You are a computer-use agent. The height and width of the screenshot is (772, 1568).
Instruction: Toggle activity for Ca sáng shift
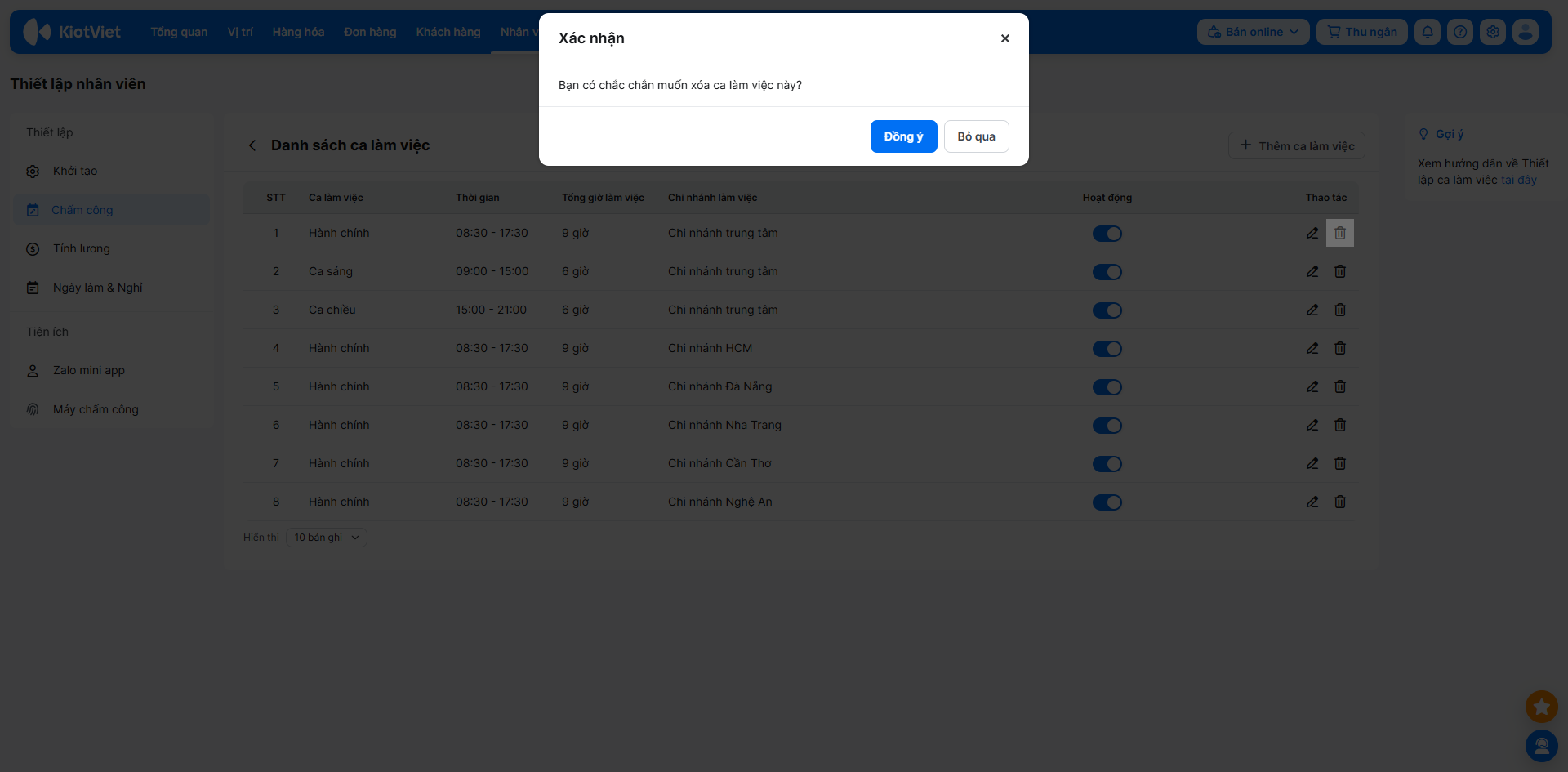1107,272
